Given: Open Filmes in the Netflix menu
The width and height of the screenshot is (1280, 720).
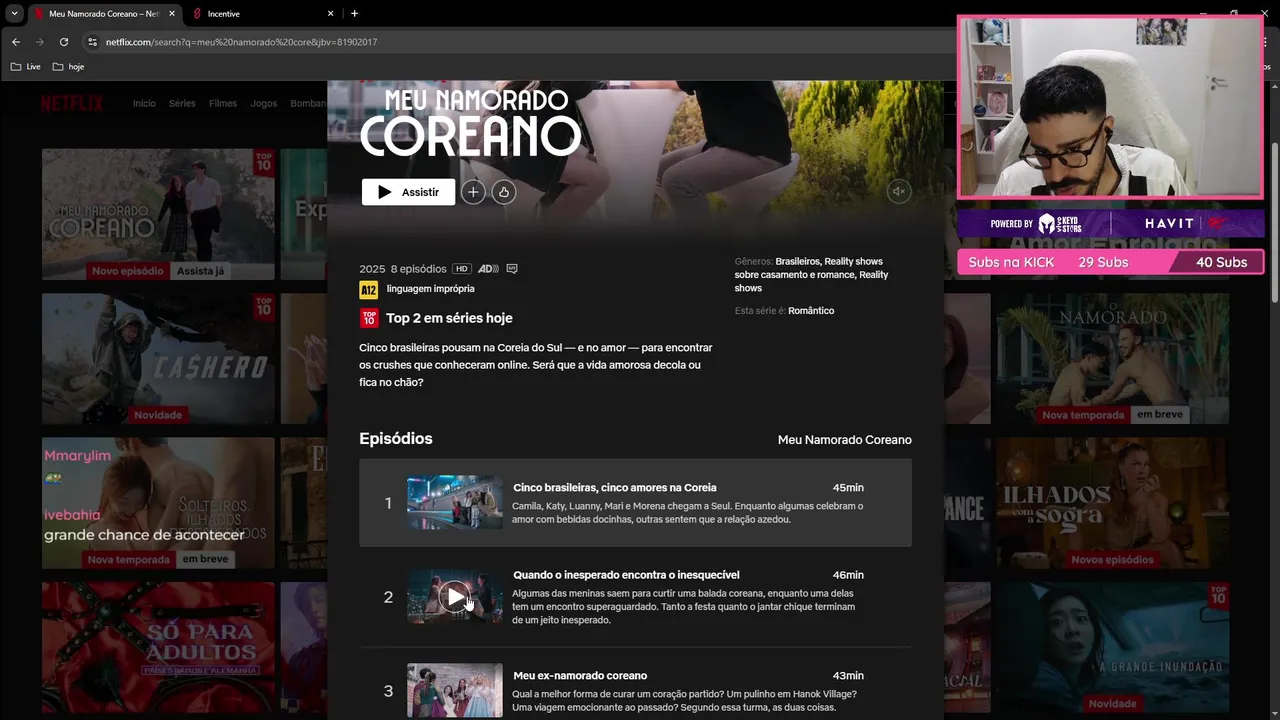Looking at the screenshot, I should 223,103.
